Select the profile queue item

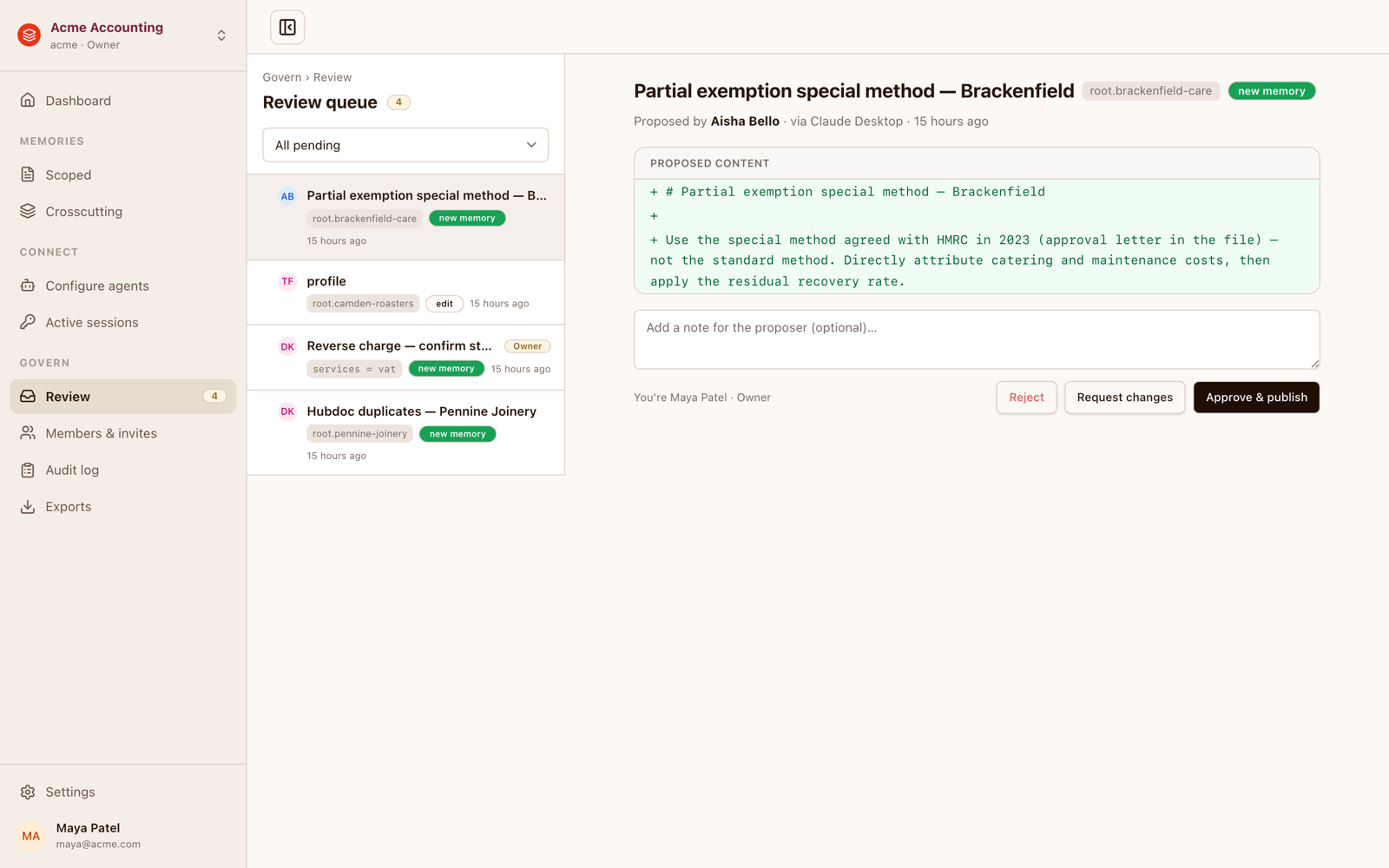[x=405, y=293]
